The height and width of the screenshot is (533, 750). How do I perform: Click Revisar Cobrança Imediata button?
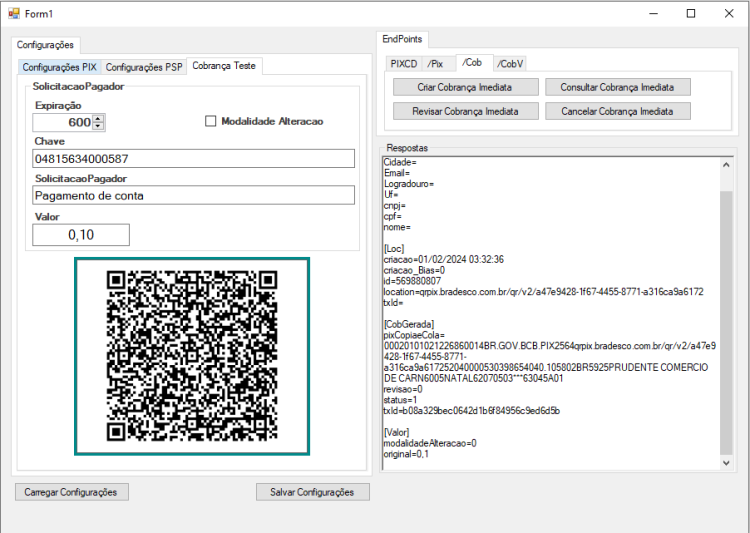coord(466,111)
